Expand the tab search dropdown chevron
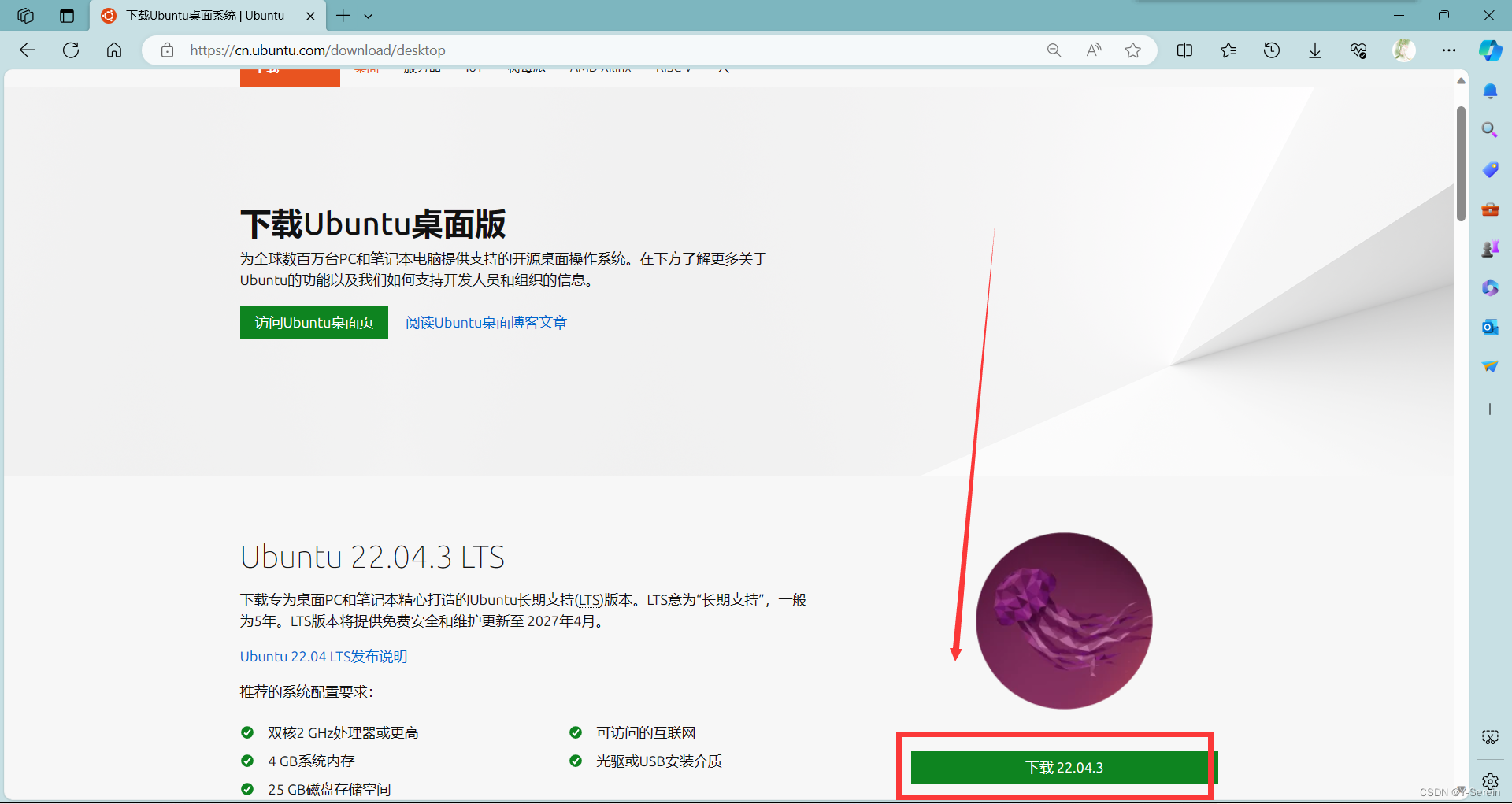 368,16
